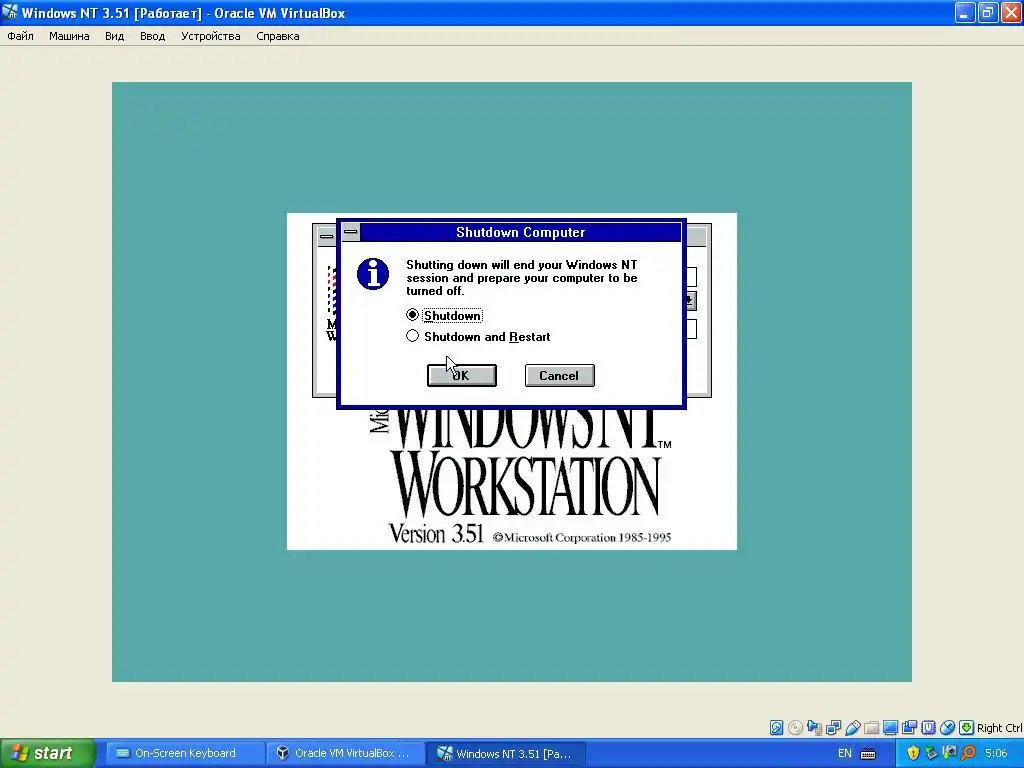Click the shared folders indicator icon
The width and height of the screenshot is (1024, 768).
[x=871, y=728]
